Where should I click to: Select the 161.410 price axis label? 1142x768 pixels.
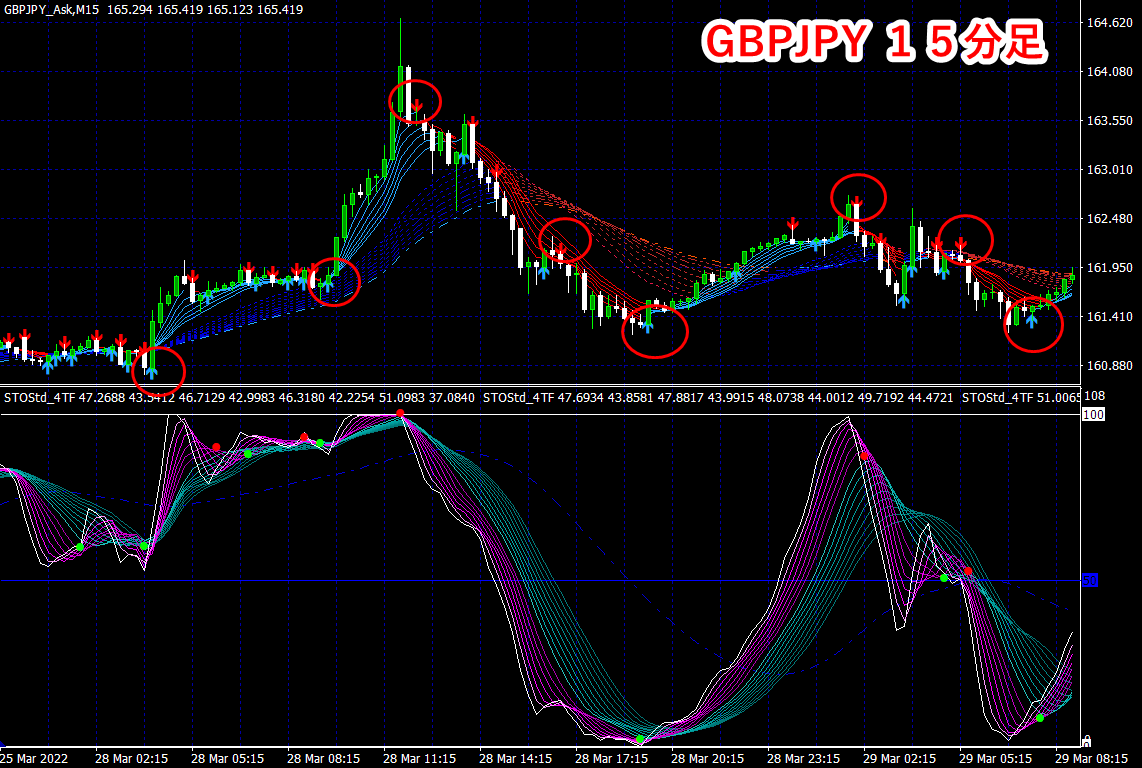[x=1109, y=316]
